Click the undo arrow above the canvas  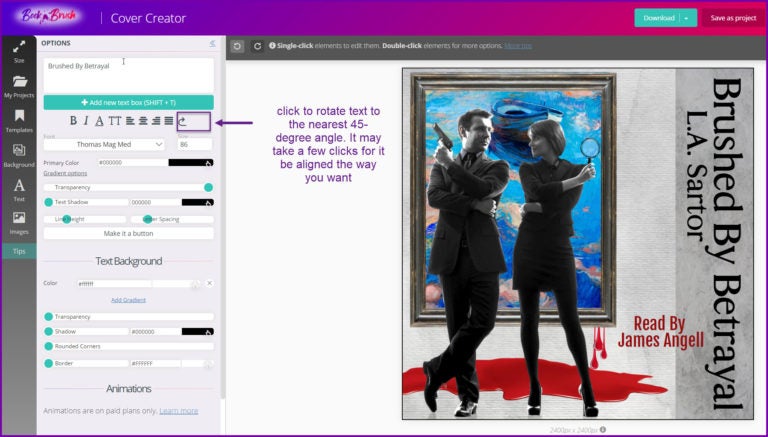238,46
